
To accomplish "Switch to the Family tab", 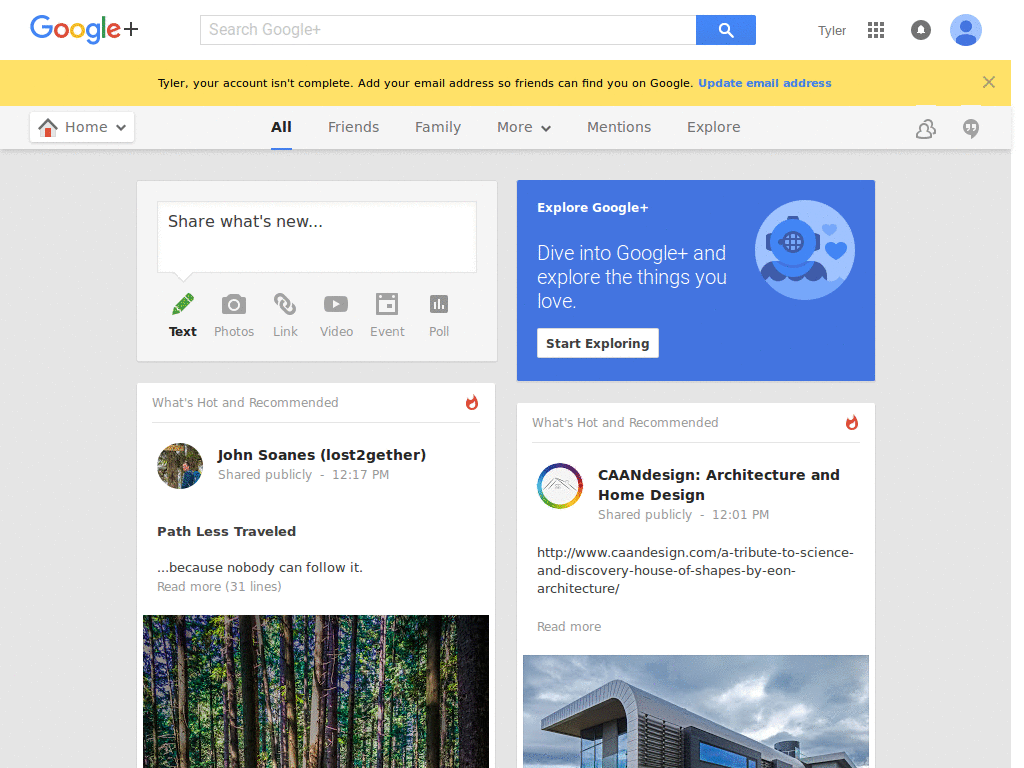I will pyautogui.click(x=438, y=127).
